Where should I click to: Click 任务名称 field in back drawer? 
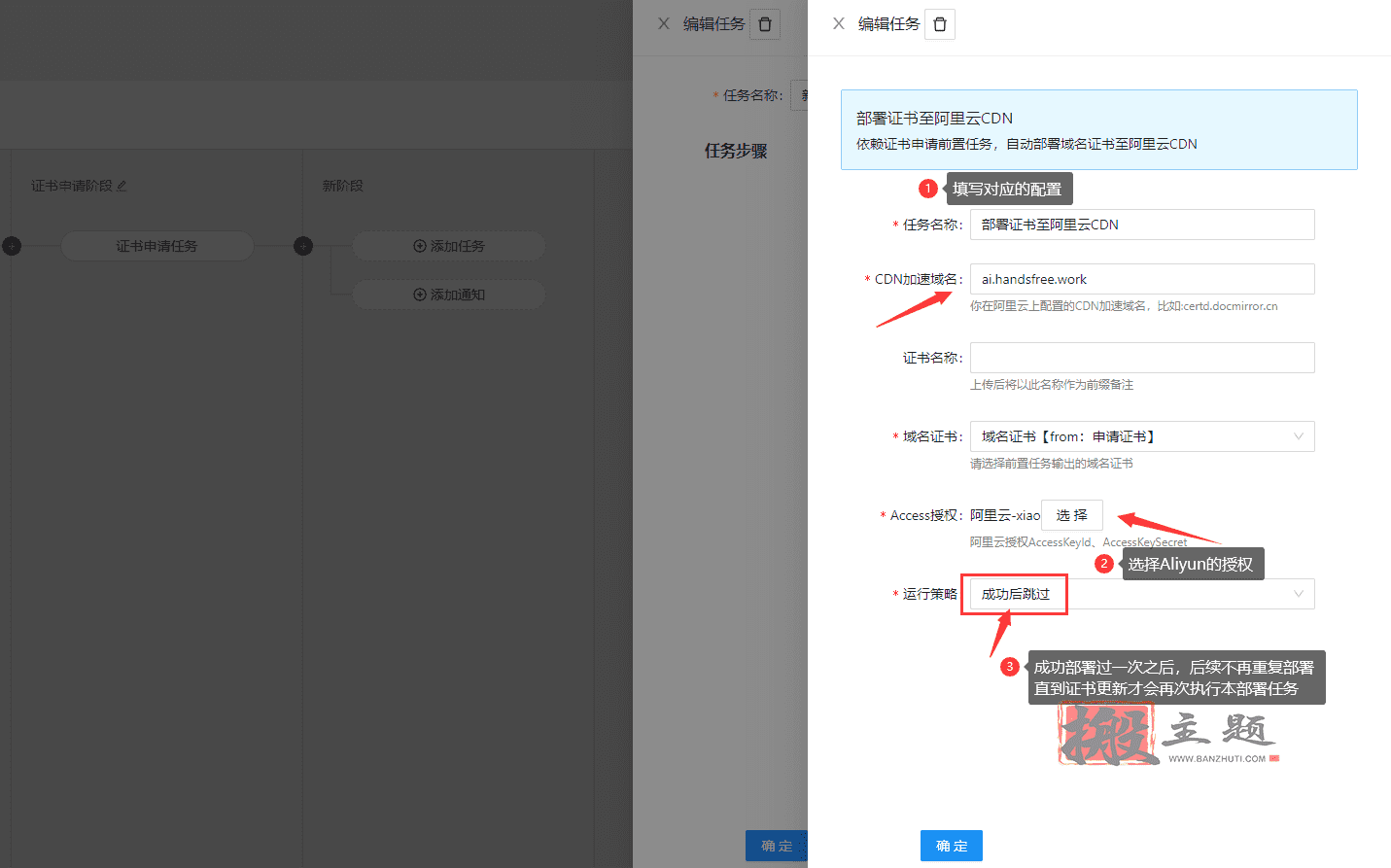click(x=799, y=95)
